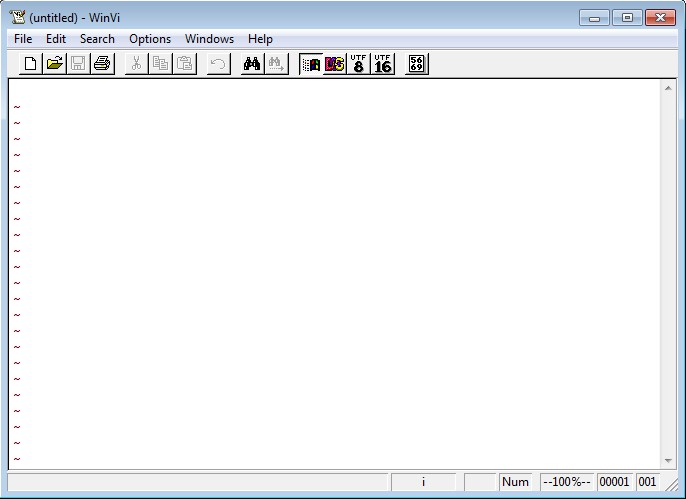Copy selection using Copy icon

click(x=161, y=64)
